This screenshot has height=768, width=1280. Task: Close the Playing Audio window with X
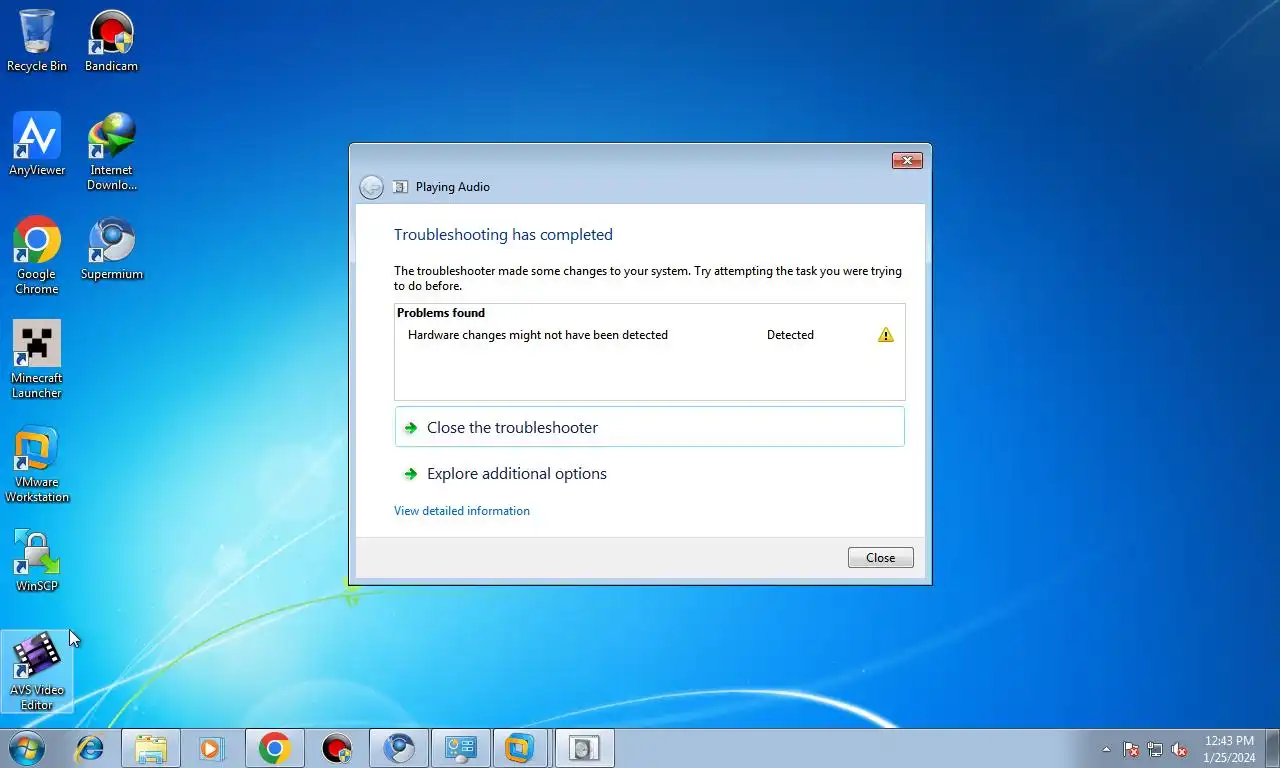(x=906, y=160)
